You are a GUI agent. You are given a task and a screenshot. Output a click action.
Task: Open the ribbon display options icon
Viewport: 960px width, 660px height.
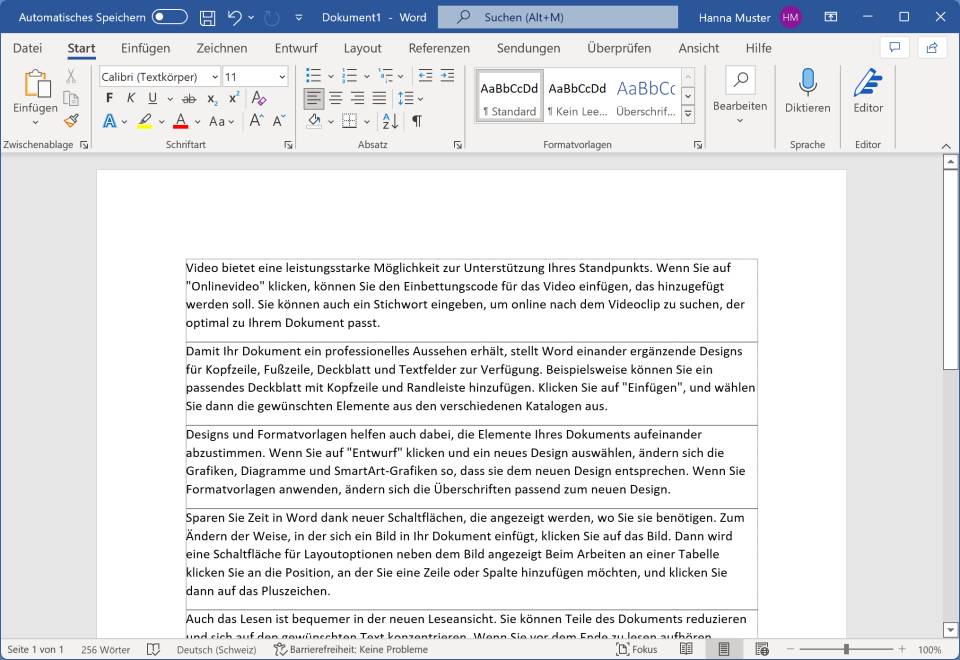[x=831, y=17]
